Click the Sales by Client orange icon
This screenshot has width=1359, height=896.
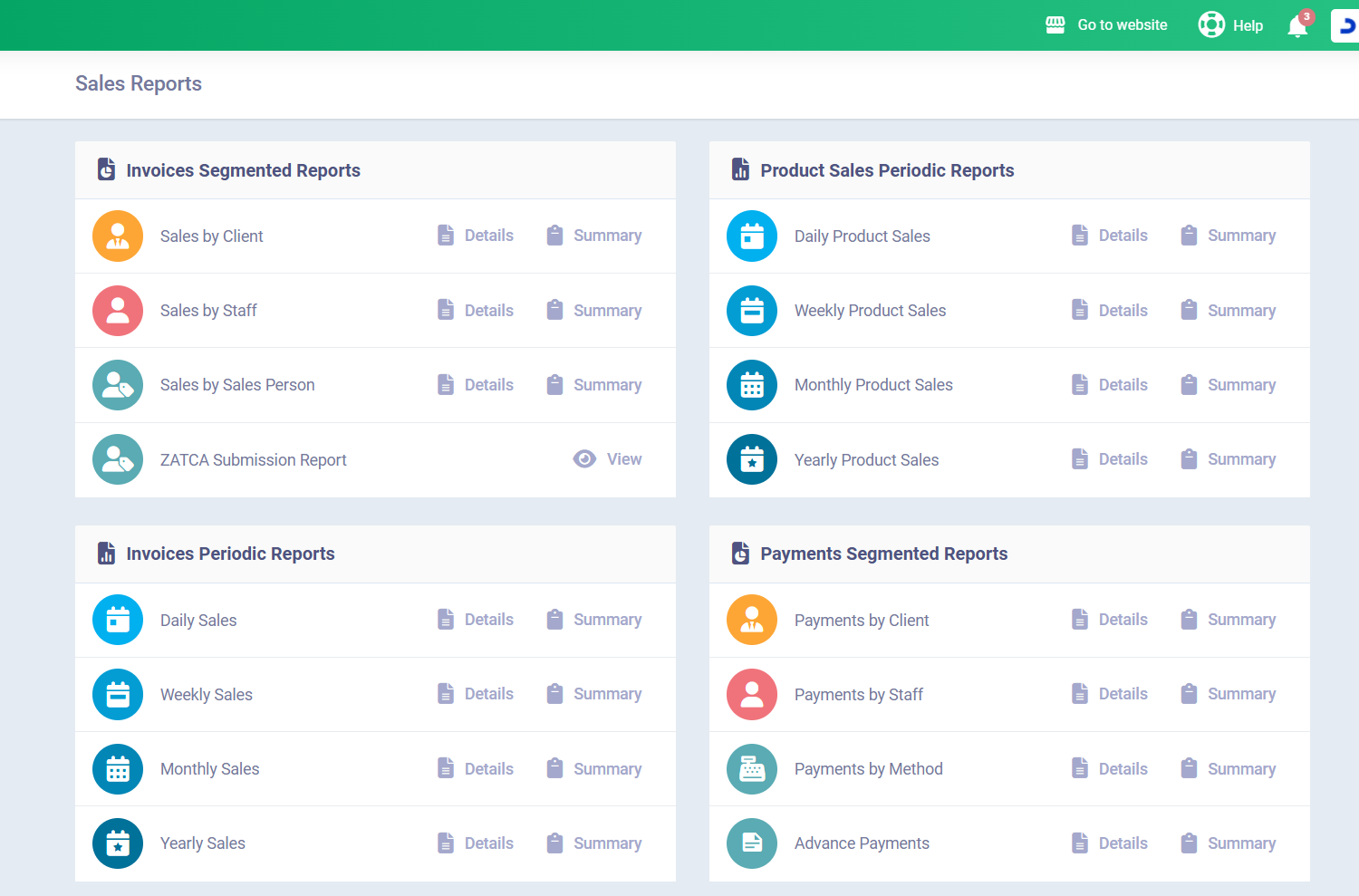tap(118, 236)
